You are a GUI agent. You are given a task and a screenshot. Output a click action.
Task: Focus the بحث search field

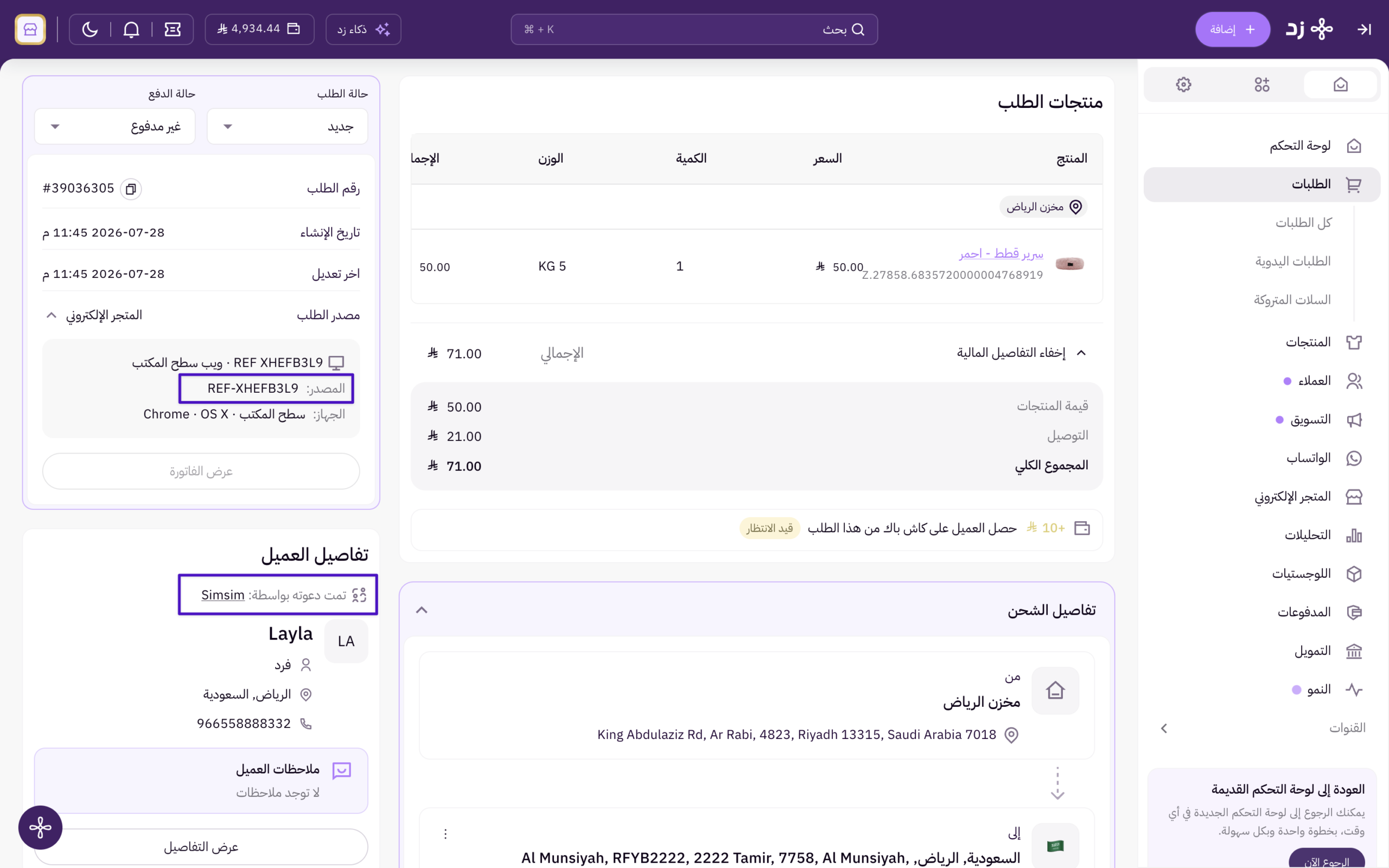click(694, 29)
